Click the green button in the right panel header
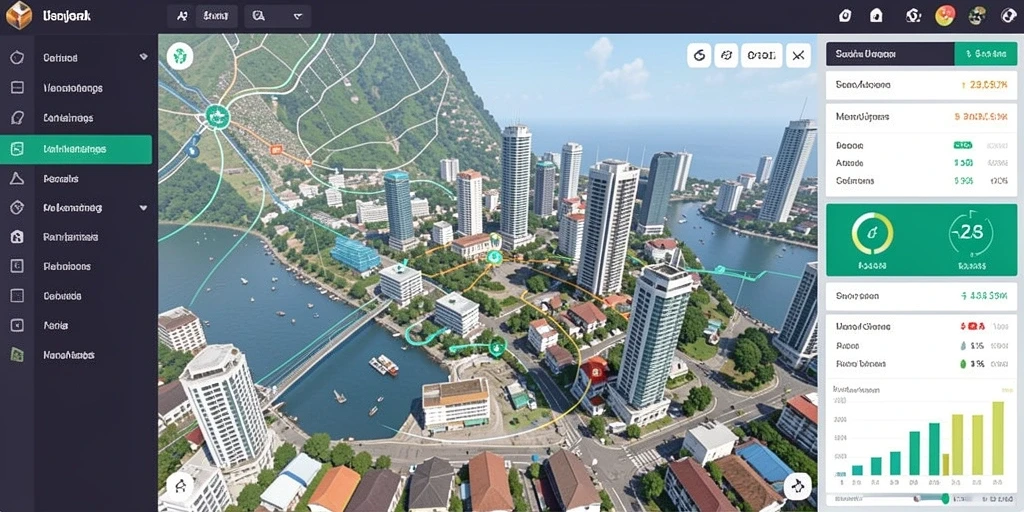This screenshot has width=1024, height=512. coord(984,55)
